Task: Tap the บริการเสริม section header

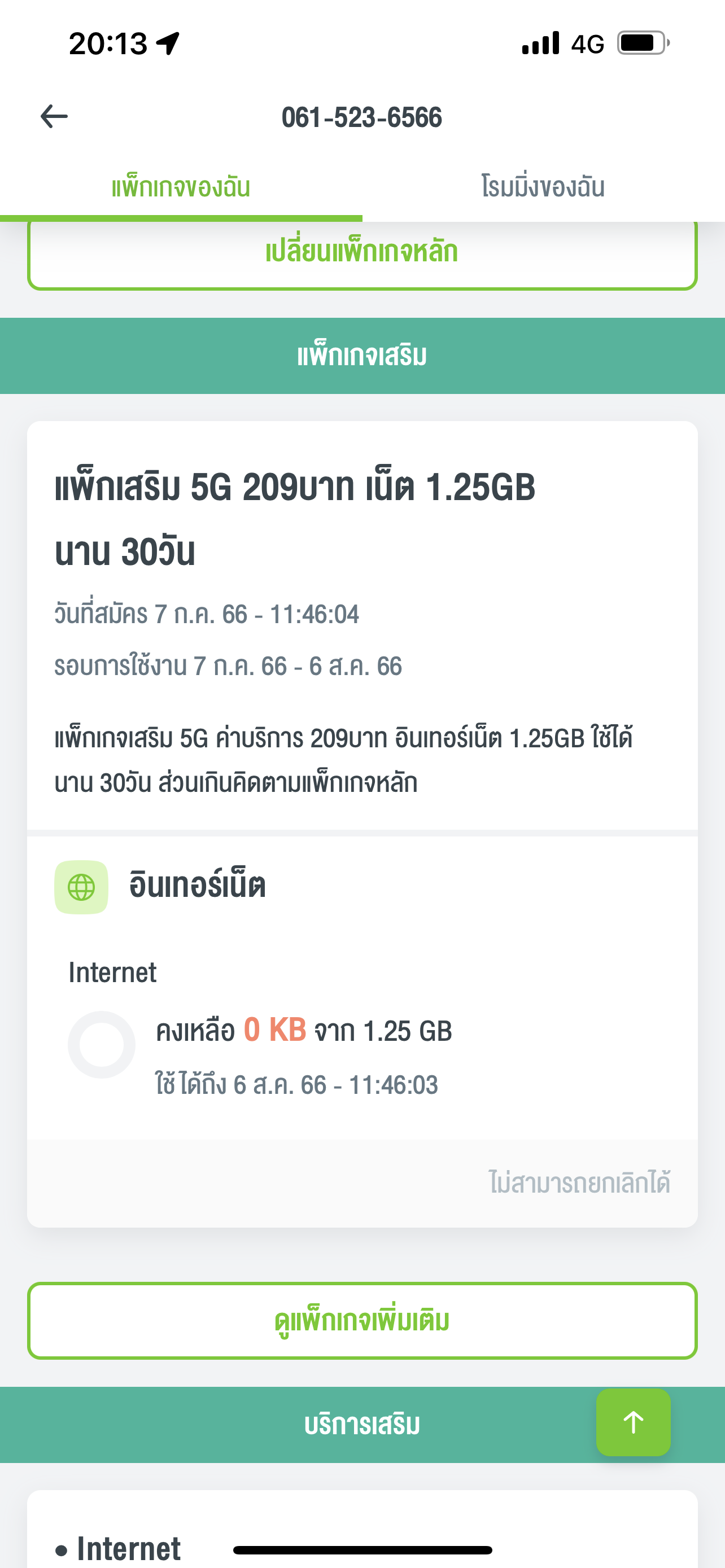Action: pos(362,1425)
